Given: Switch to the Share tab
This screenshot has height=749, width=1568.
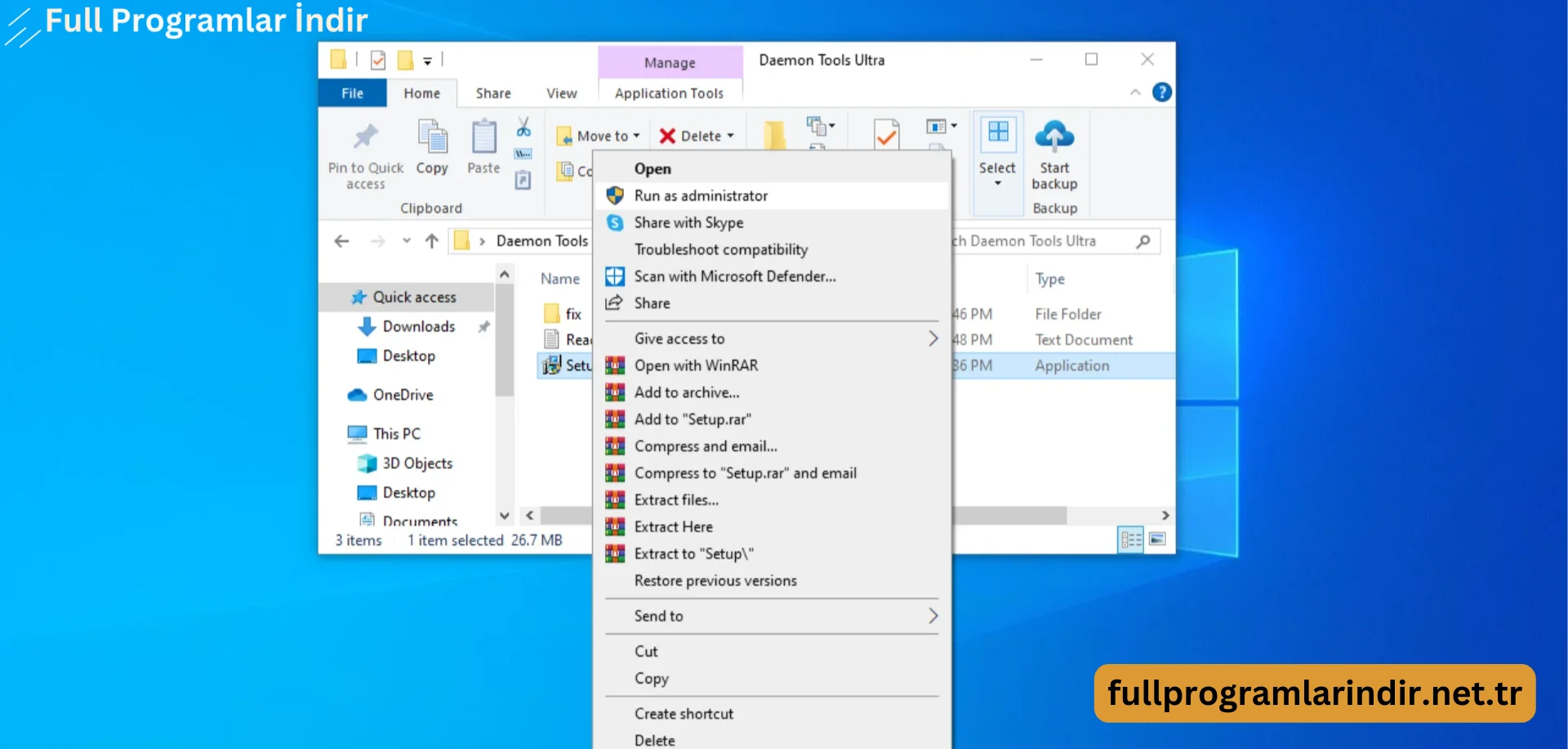Looking at the screenshot, I should click(x=493, y=93).
